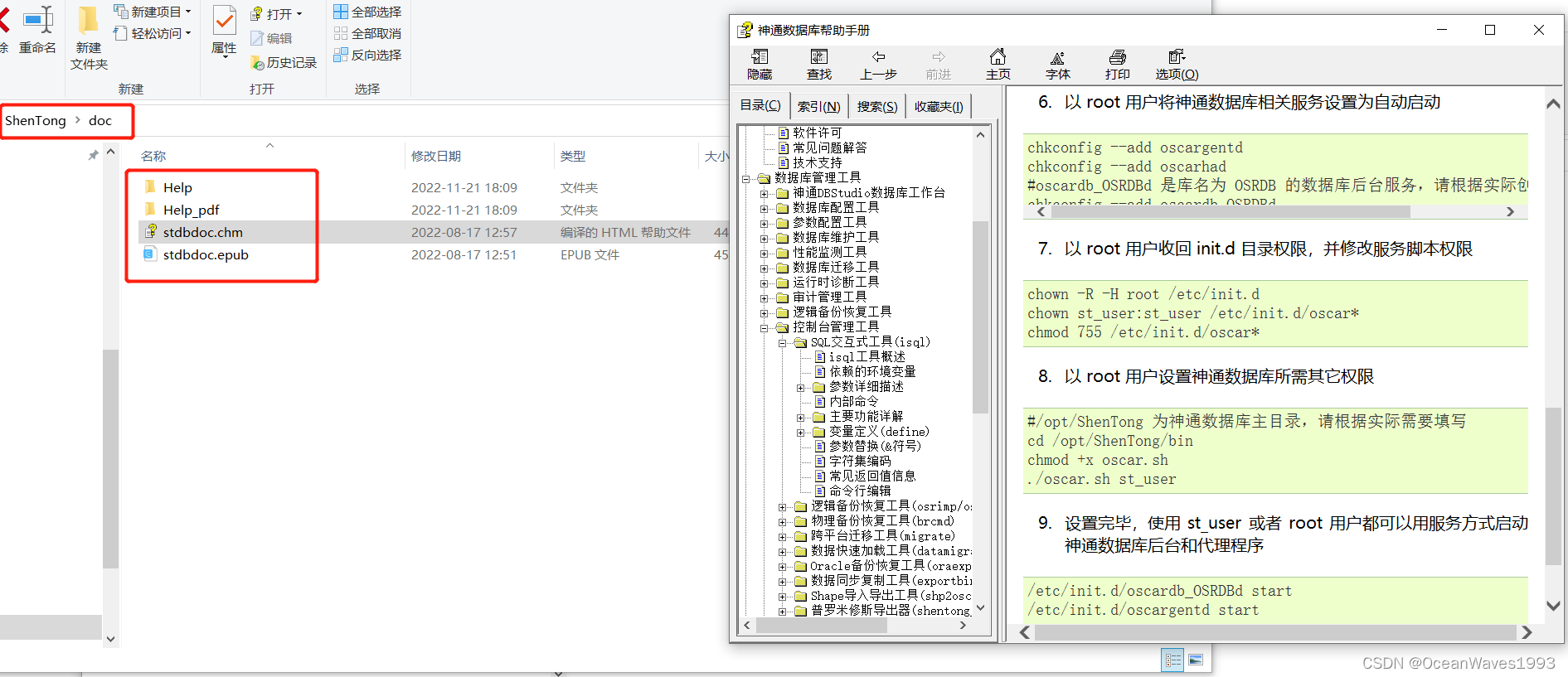The height and width of the screenshot is (677, 1568).
Task: Open 字符集编码 topic
Action: [860, 461]
